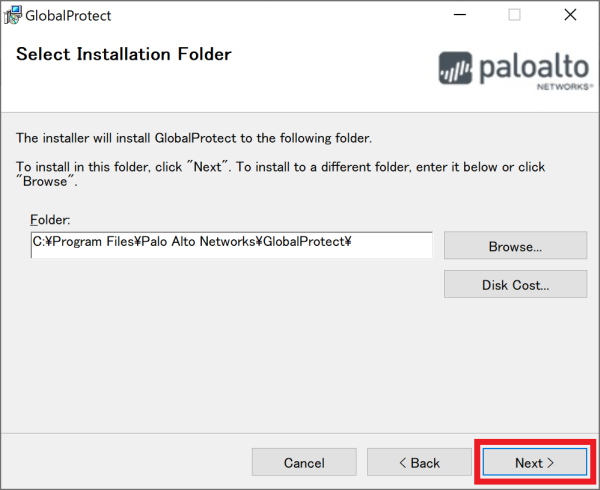The height and width of the screenshot is (490, 600).
Task: Click the Folder: label above the path
Action: (x=51, y=219)
